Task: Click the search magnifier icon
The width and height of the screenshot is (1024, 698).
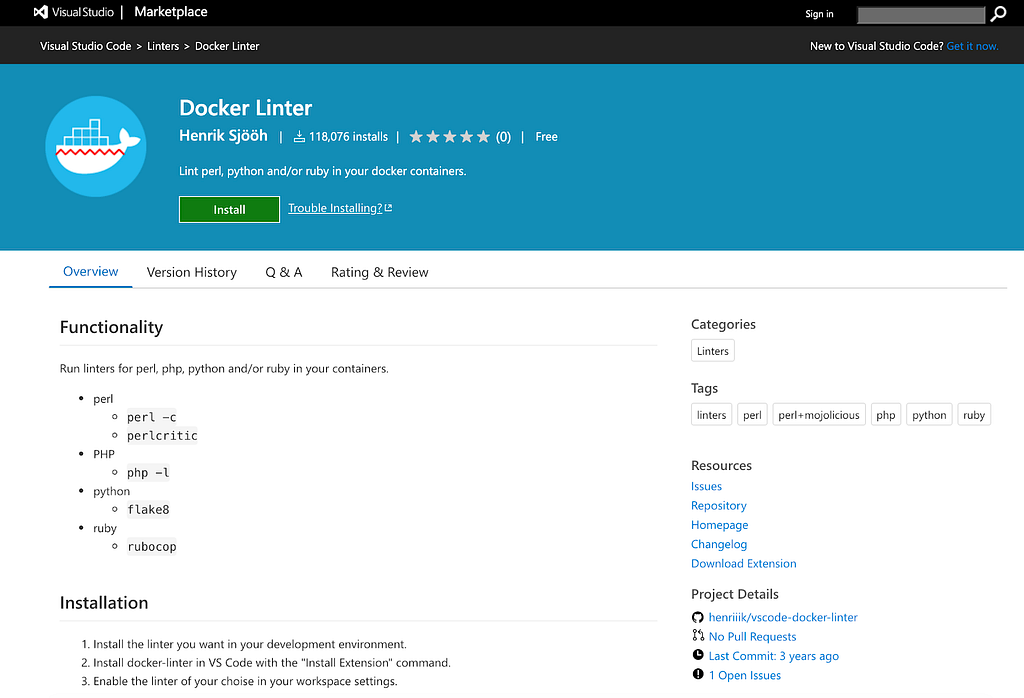Action: coord(999,14)
